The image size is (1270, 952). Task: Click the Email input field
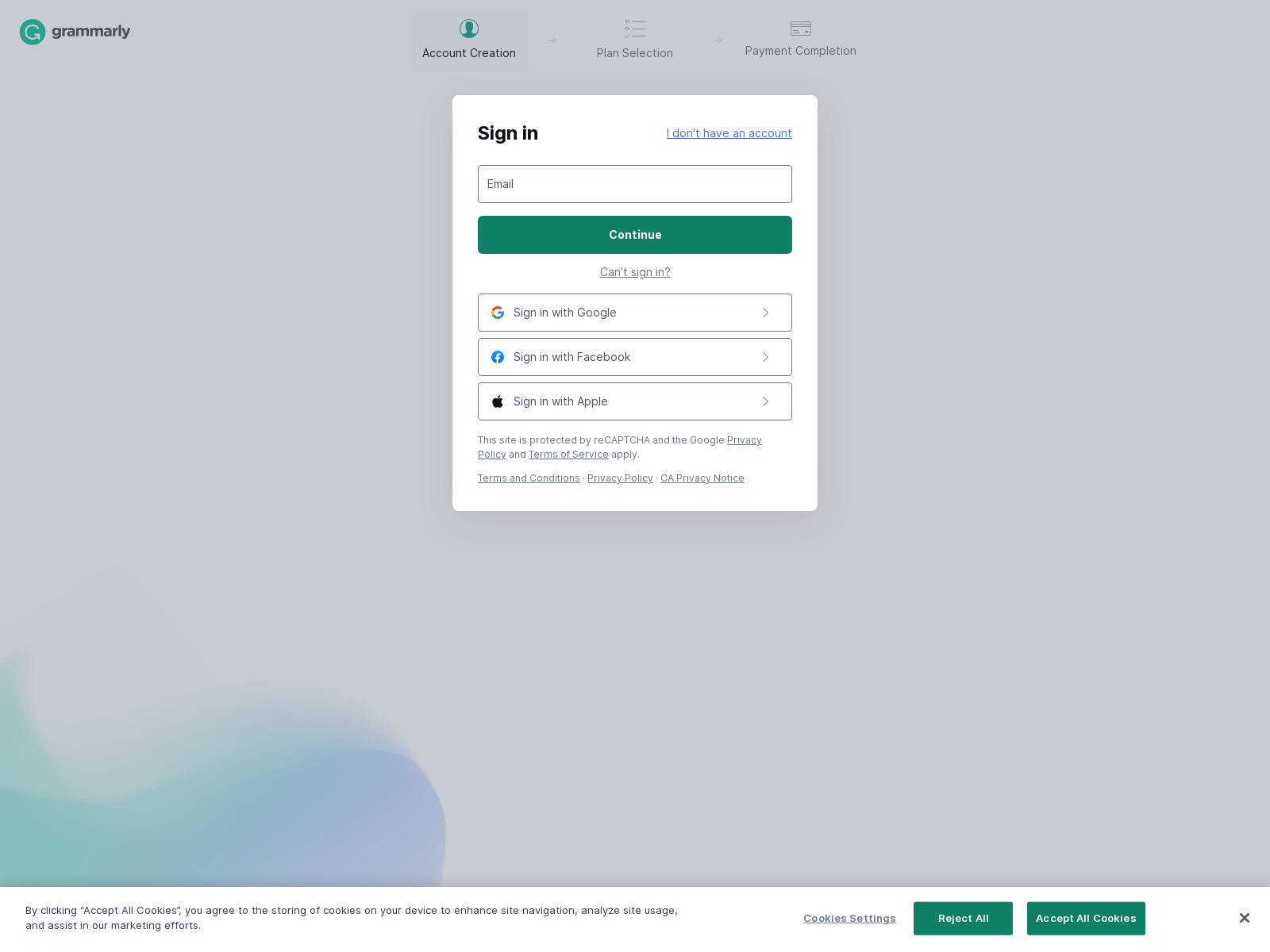(635, 184)
